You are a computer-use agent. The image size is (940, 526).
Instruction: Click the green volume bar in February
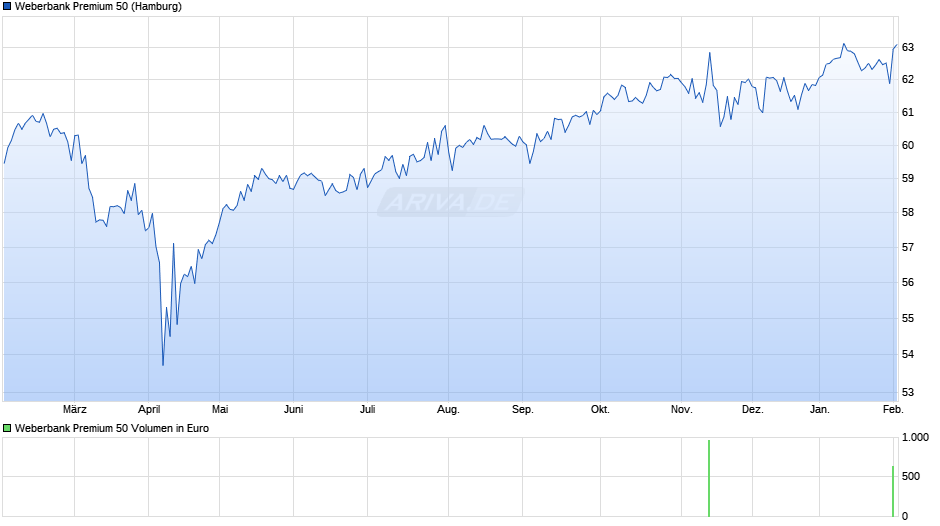tap(893, 491)
